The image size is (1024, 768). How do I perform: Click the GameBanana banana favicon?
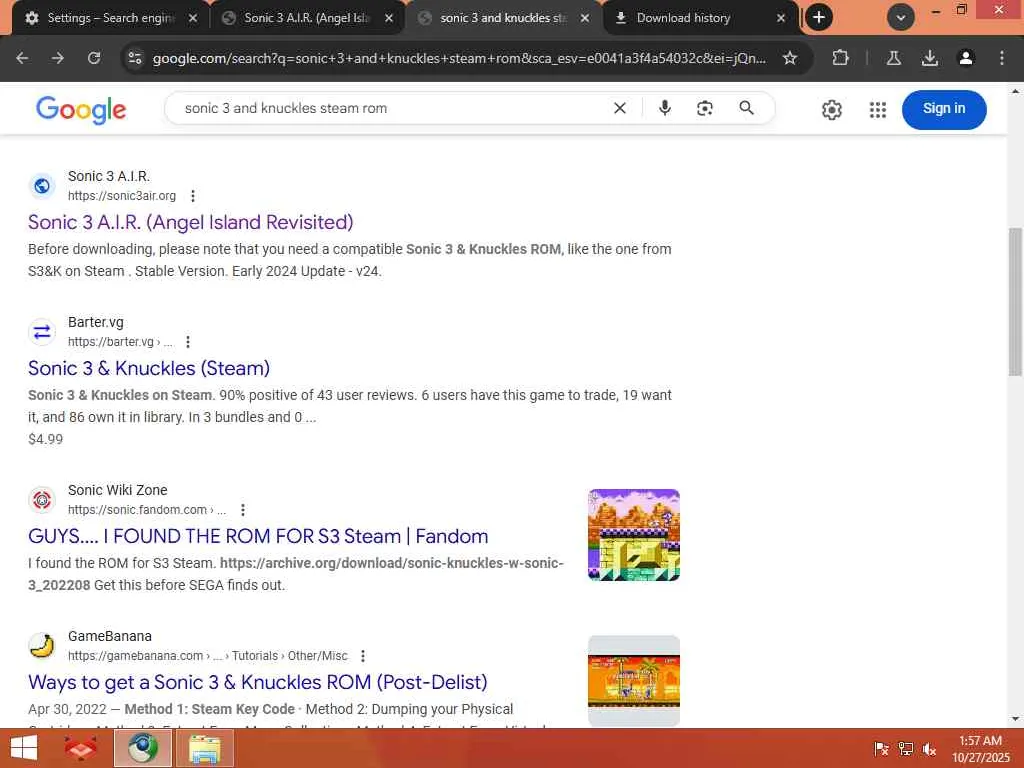point(42,646)
